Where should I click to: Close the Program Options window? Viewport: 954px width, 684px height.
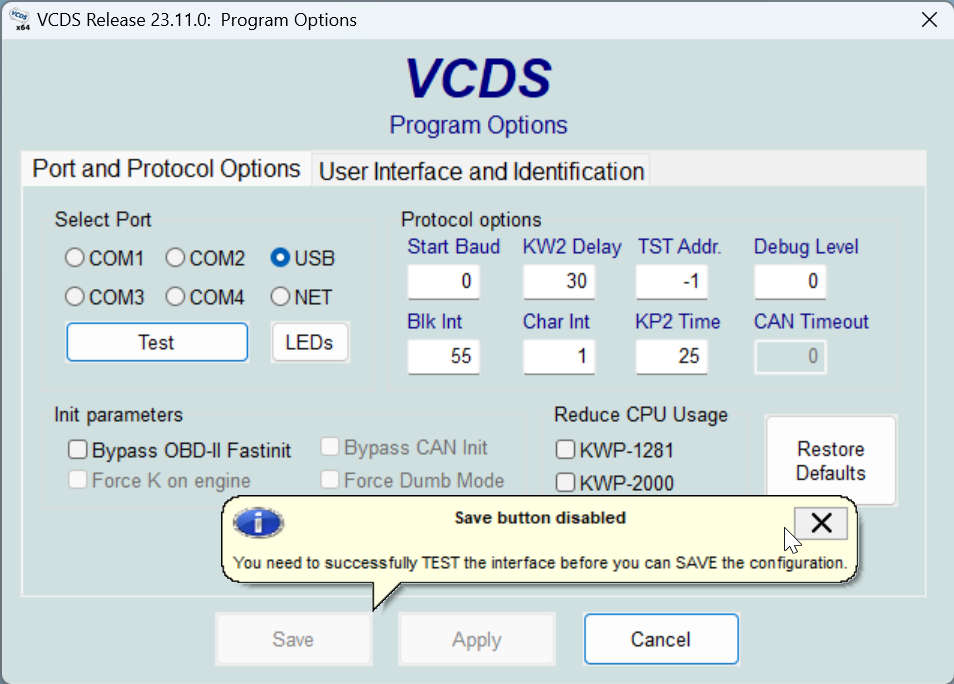(929, 19)
